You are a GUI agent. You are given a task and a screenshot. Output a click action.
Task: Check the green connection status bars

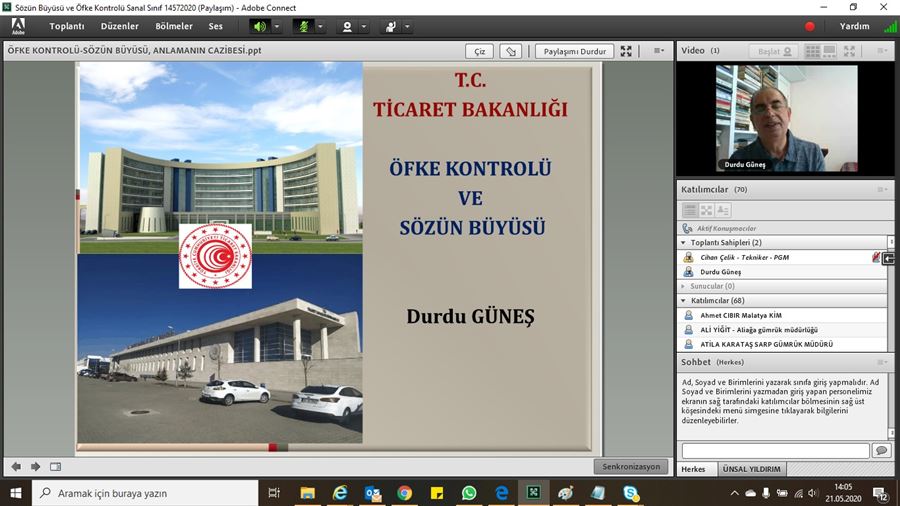(x=890, y=26)
